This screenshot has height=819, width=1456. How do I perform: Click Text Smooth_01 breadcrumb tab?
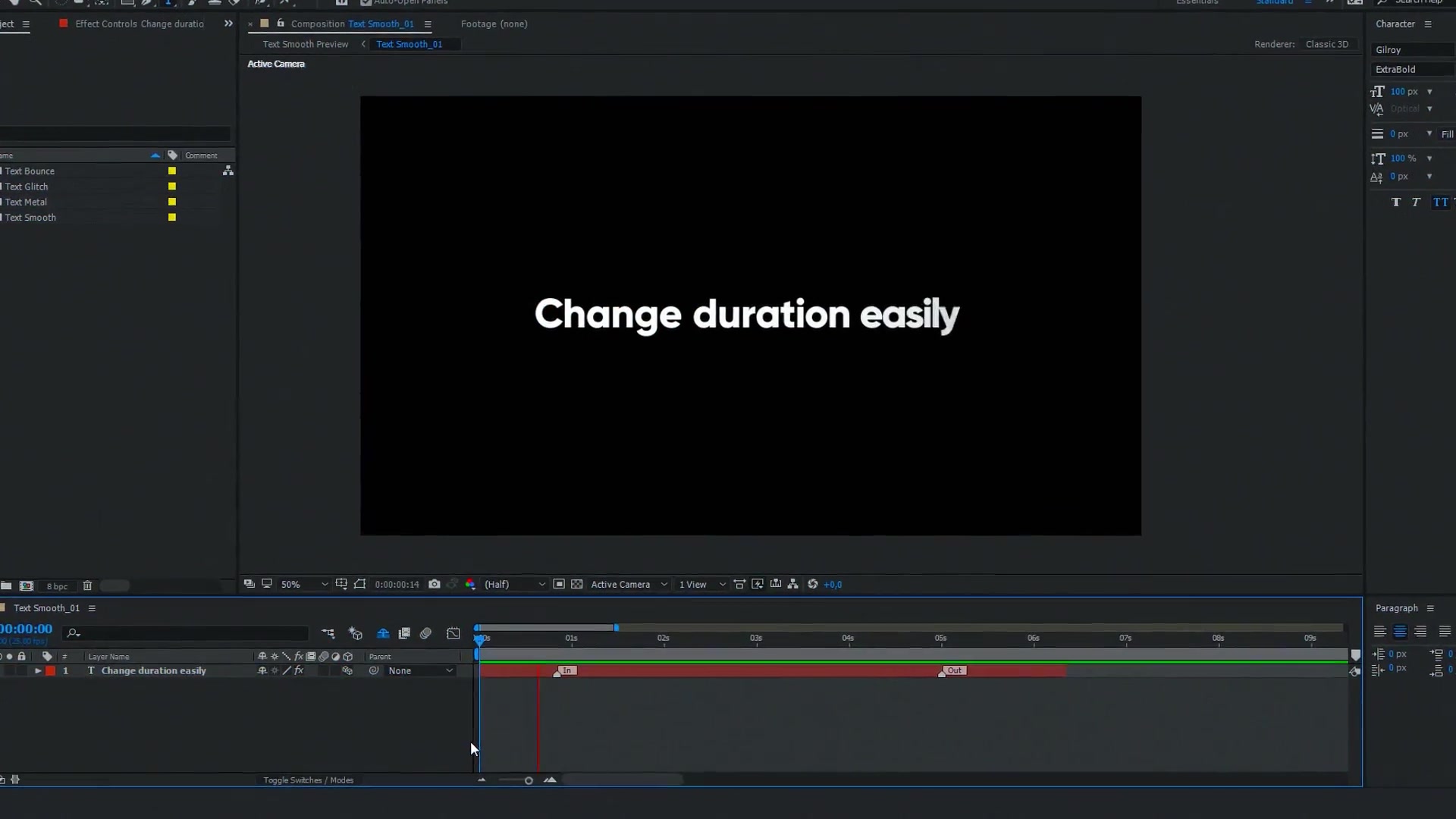[409, 45]
